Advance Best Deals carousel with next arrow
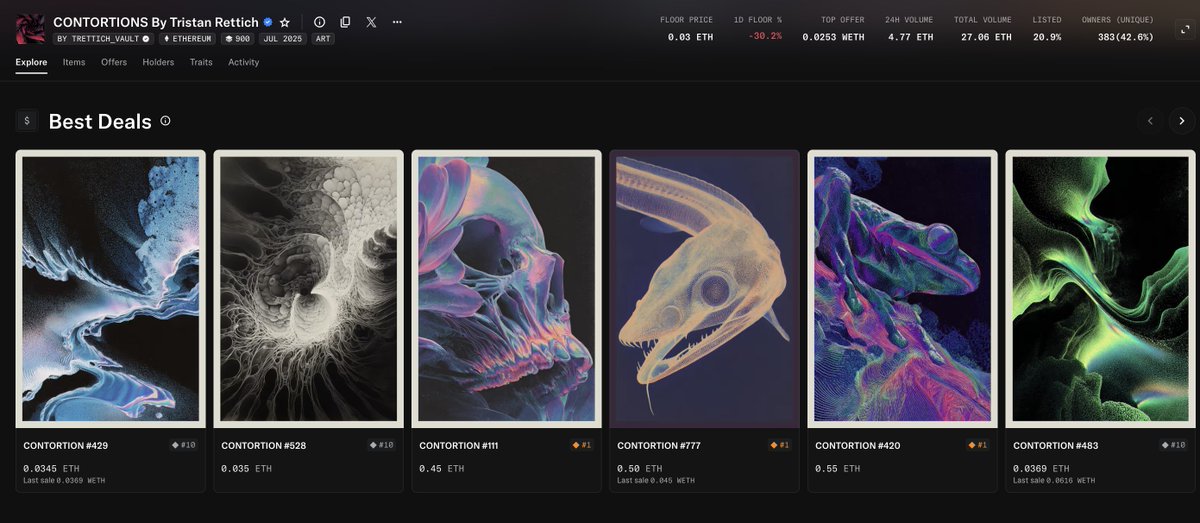1200x523 pixels. point(1182,121)
